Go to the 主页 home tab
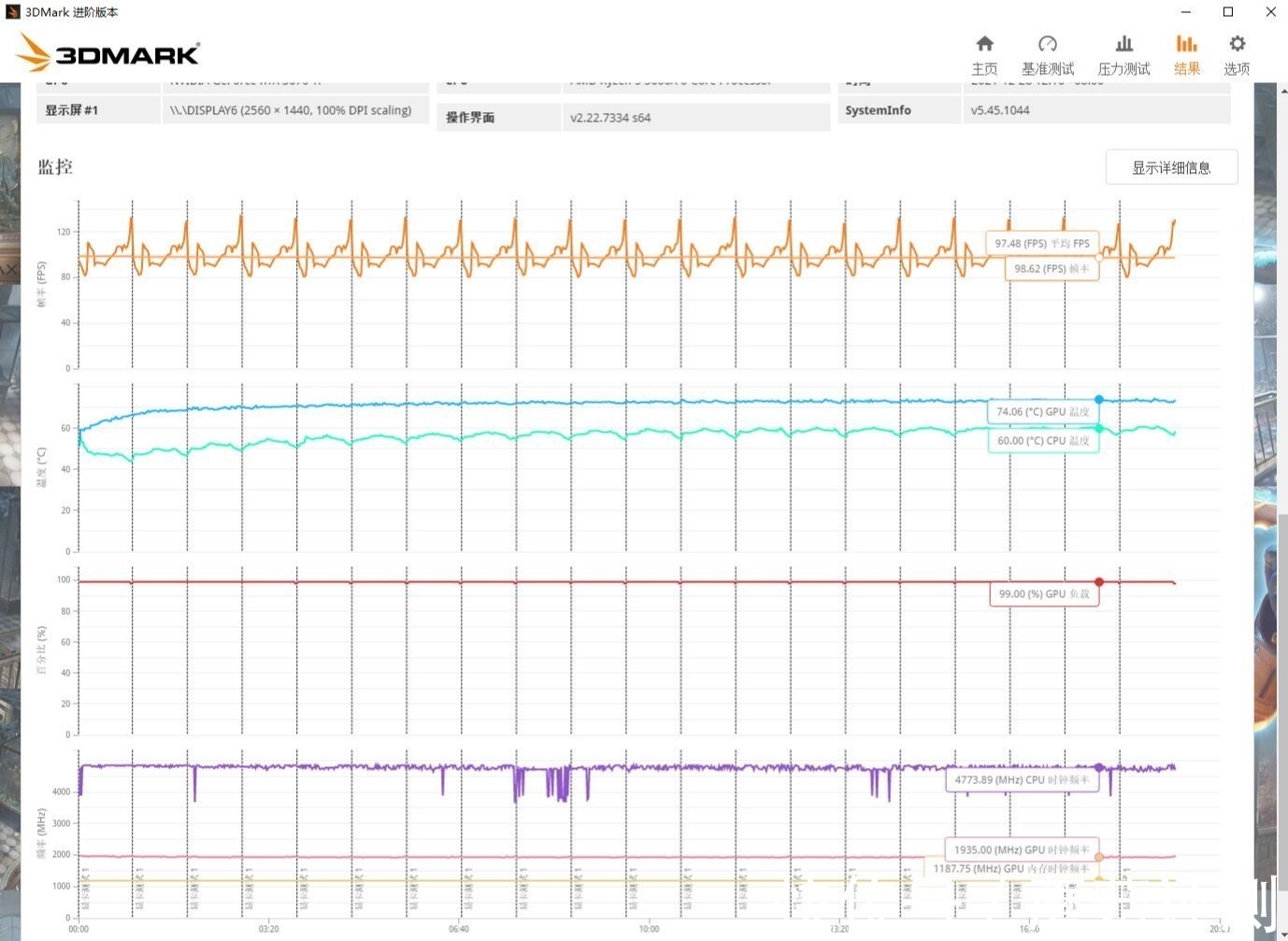This screenshot has width=1288, height=941. pyautogui.click(x=984, y=55)
